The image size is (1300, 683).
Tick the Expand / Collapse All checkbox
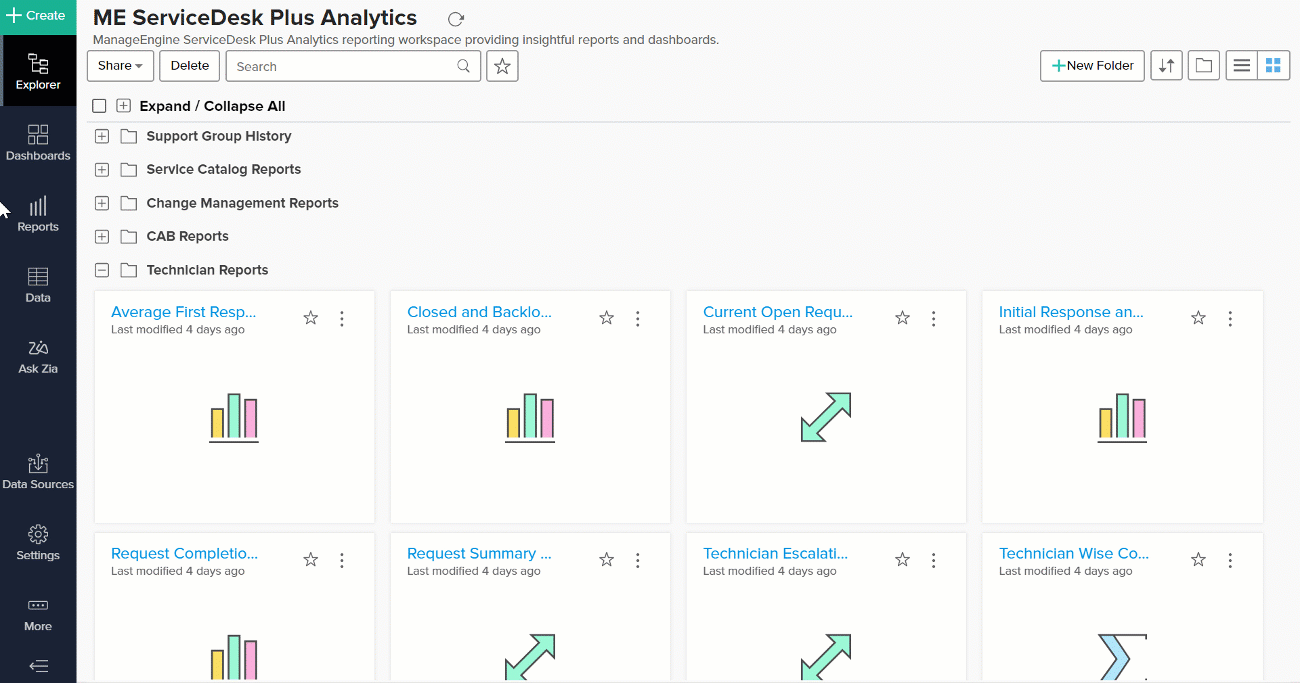99,106
